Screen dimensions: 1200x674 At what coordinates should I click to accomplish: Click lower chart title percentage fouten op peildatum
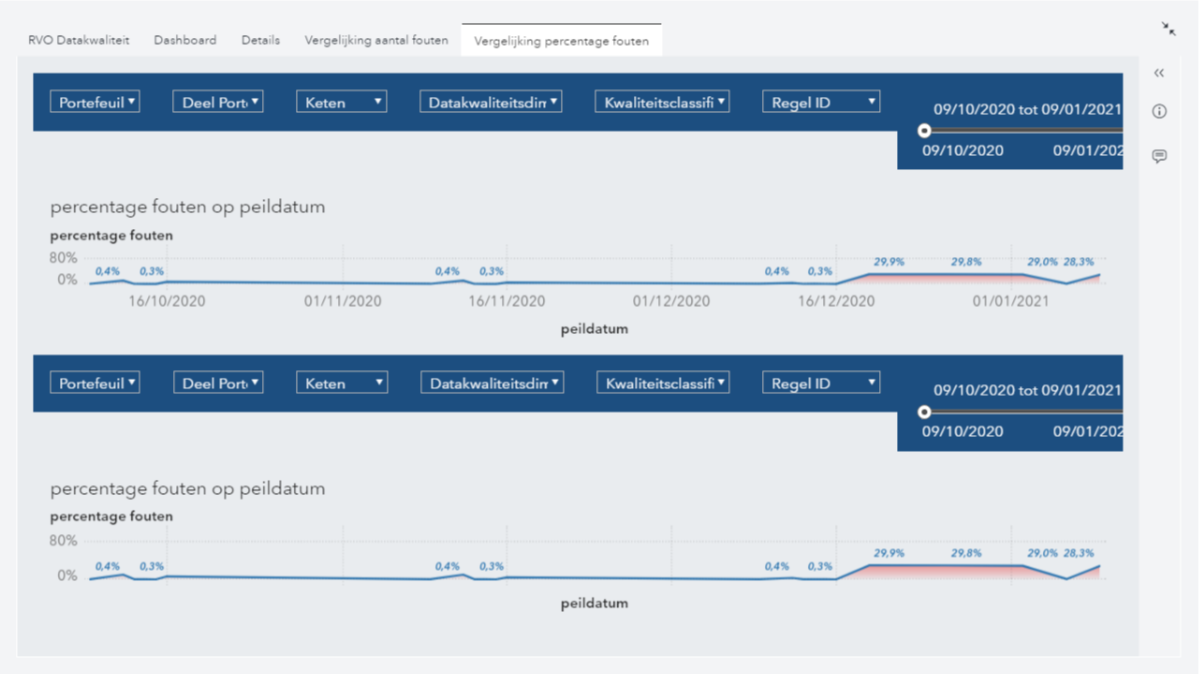188,489
